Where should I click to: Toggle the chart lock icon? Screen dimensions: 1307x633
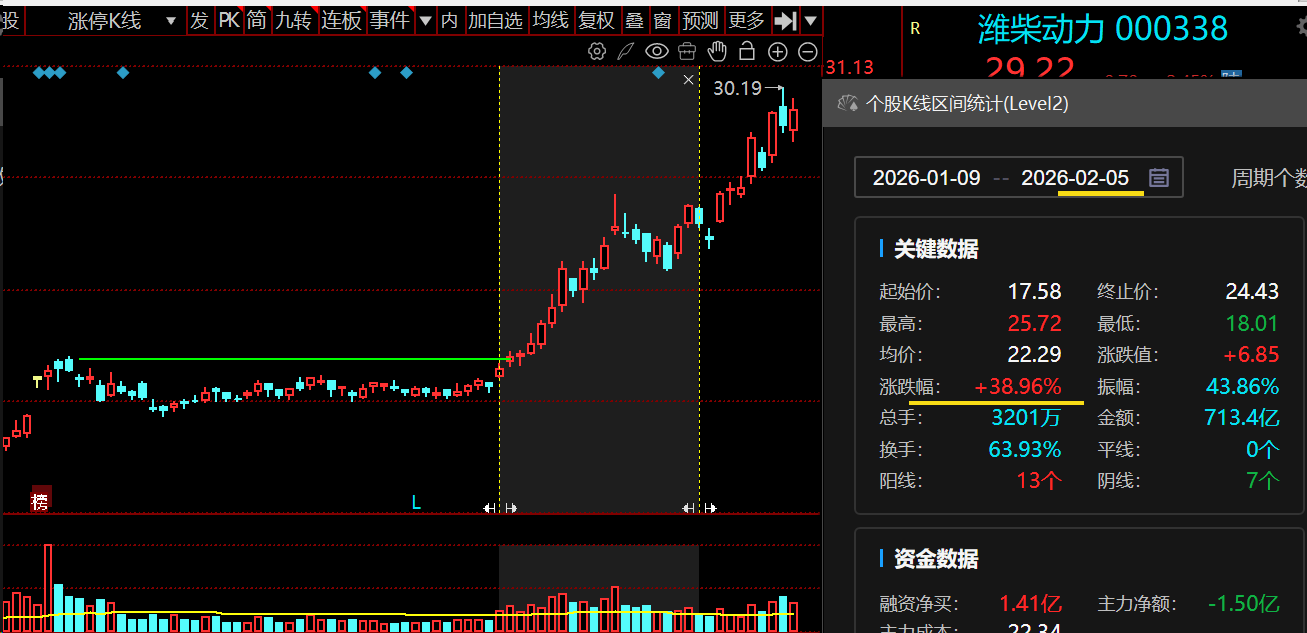(x=746, y=51)
